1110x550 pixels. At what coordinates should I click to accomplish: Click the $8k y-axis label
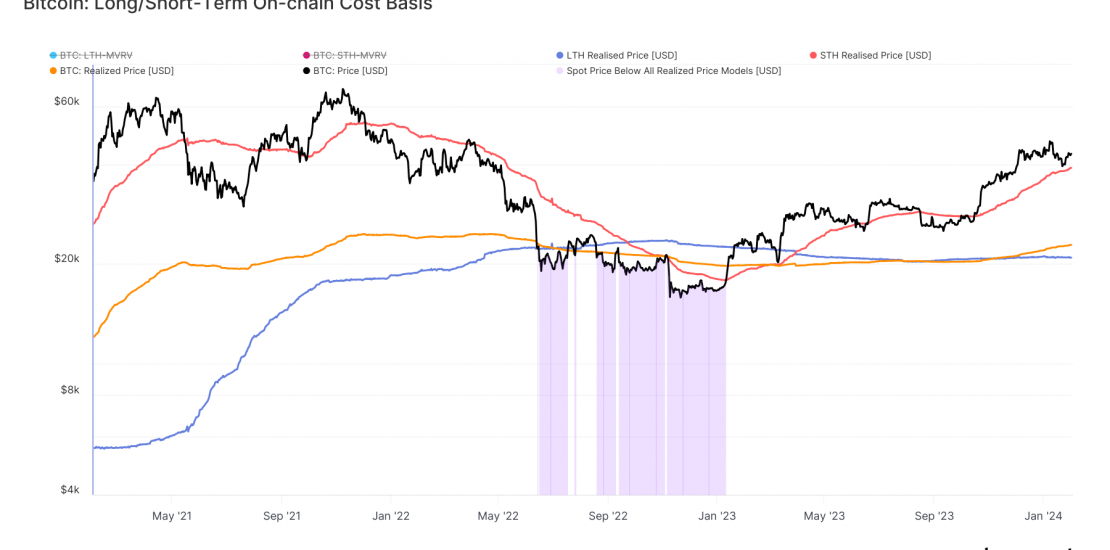[x=70, y=390]
